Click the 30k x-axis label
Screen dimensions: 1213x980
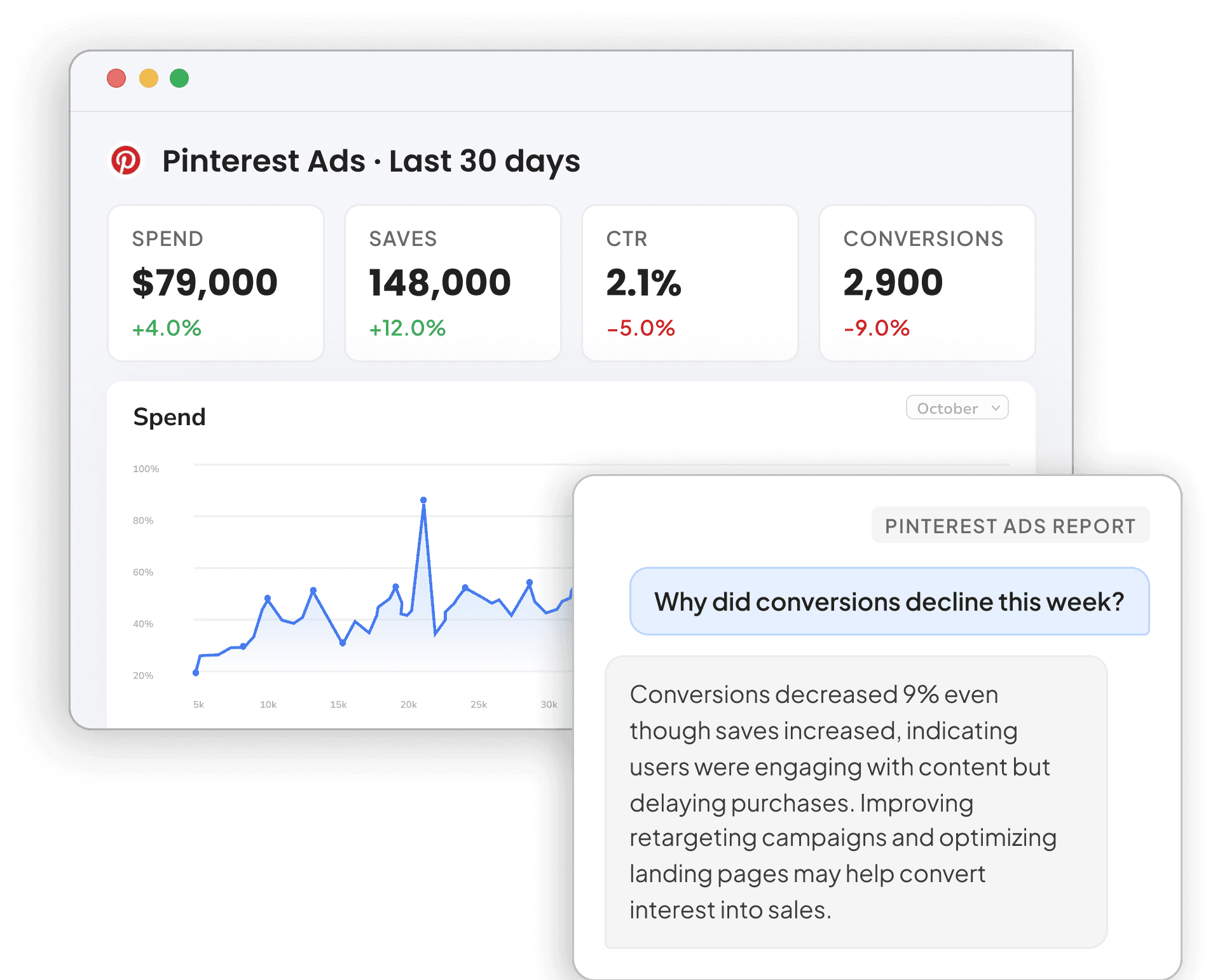(549, 704)
